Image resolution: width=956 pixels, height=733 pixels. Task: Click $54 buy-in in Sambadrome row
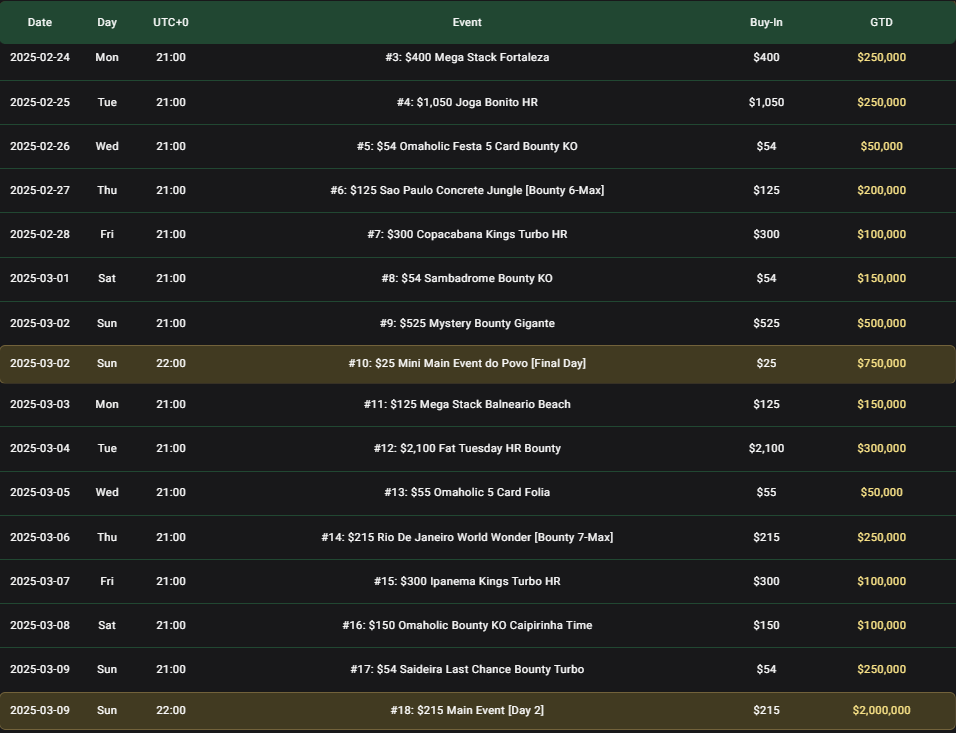tap(766, 278)
